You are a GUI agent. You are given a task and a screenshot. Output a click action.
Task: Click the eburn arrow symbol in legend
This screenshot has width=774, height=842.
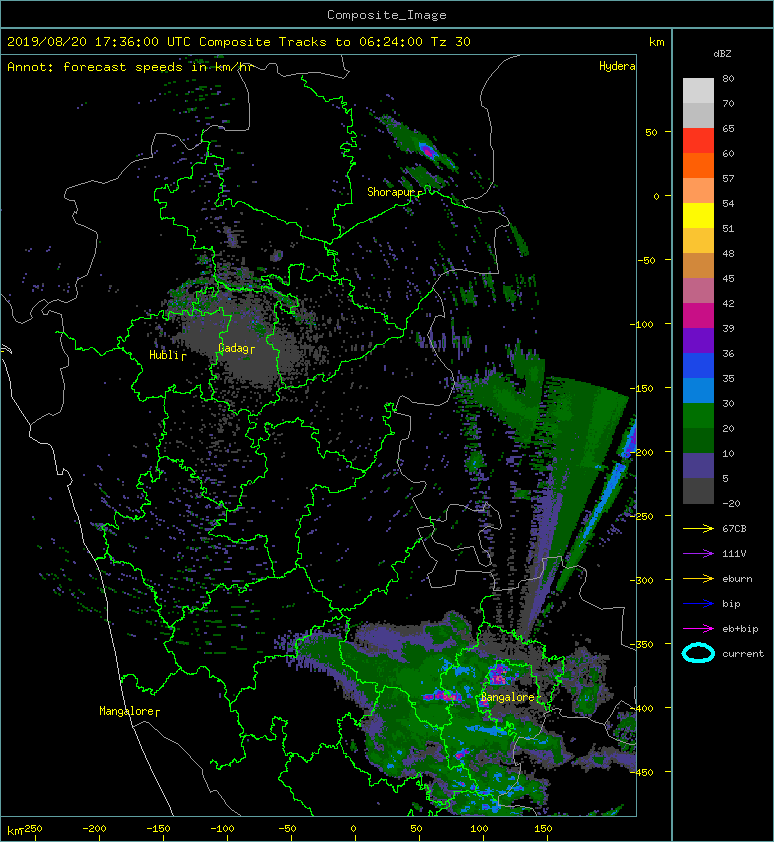(698, 578)
